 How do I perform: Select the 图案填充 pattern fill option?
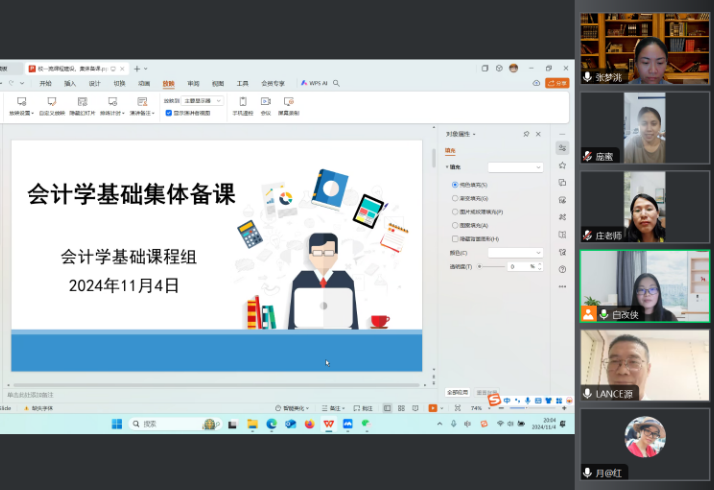tap(455, 225)
